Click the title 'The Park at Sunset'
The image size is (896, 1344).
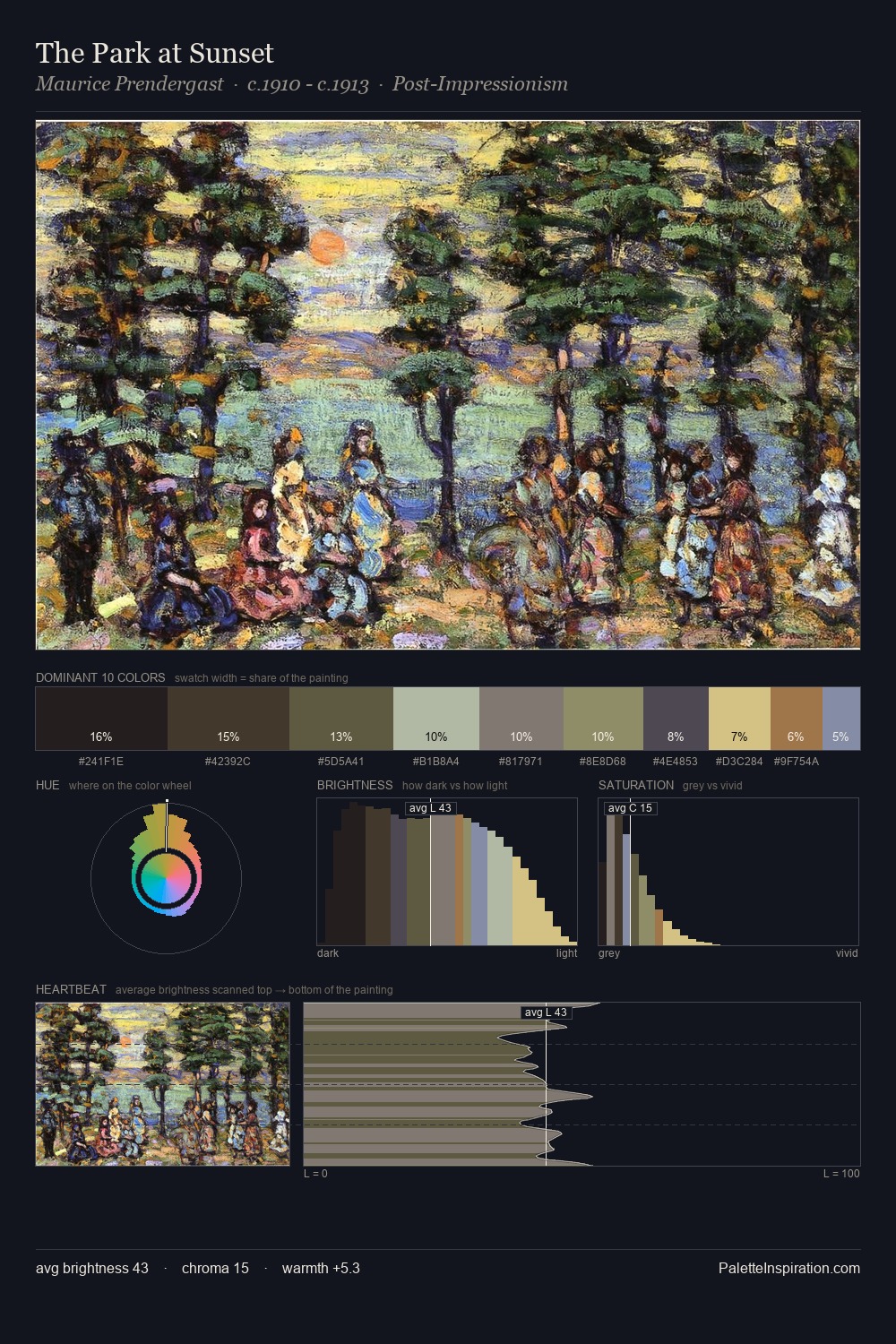click(x=155, y=53)
